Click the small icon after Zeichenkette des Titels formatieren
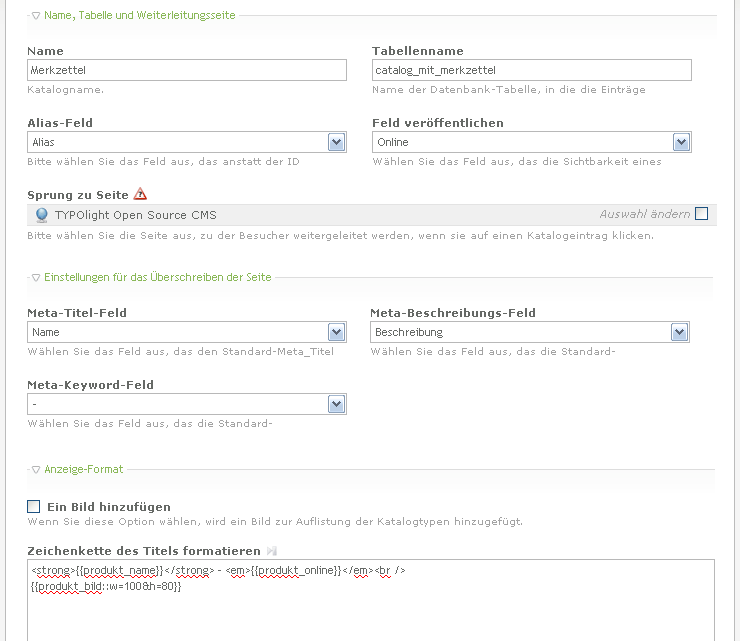The width and height of the screenshot is (740, 641). pyautogui.click(x=271, y=551)
